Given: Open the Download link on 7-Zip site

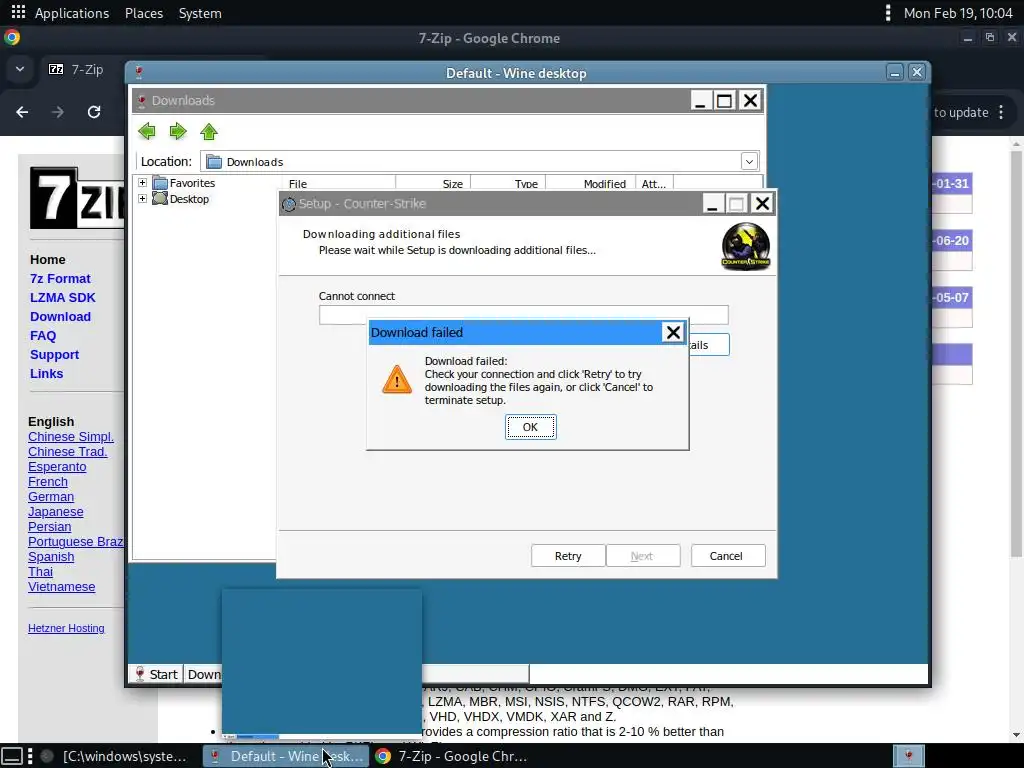Looking at the screenshot, I should (x=60, y=316).
